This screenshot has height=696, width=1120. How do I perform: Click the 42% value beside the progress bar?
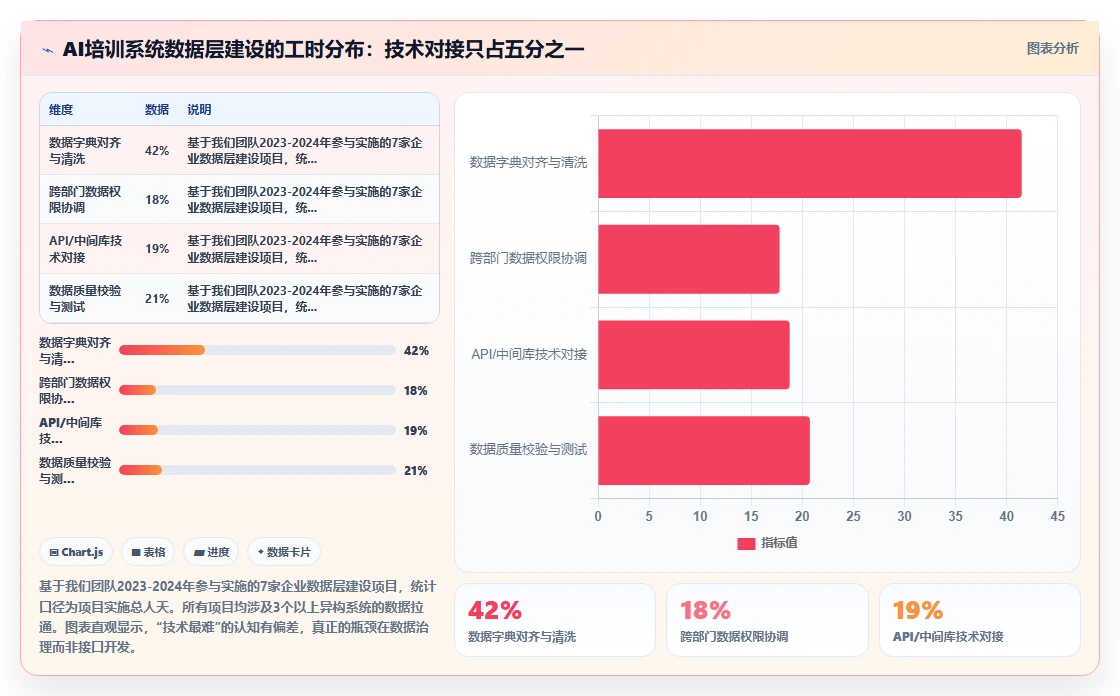416,351
